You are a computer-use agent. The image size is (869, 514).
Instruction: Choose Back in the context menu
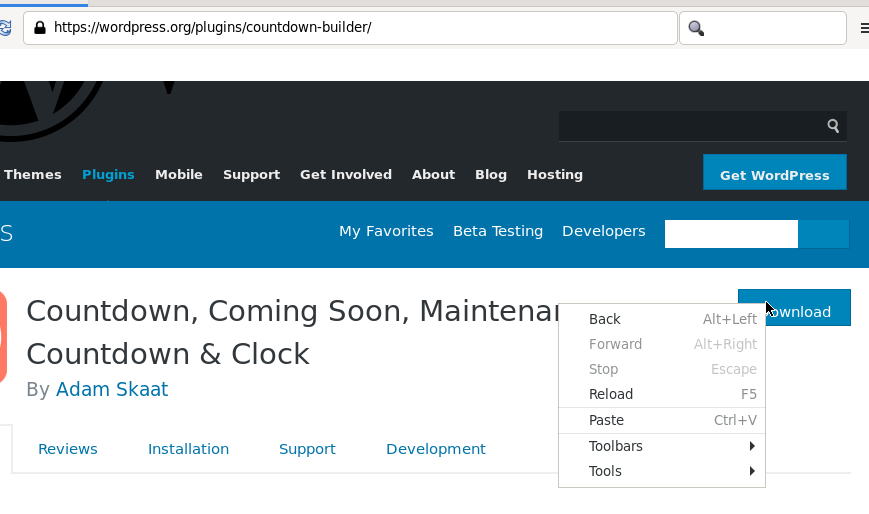pos(662,319)
